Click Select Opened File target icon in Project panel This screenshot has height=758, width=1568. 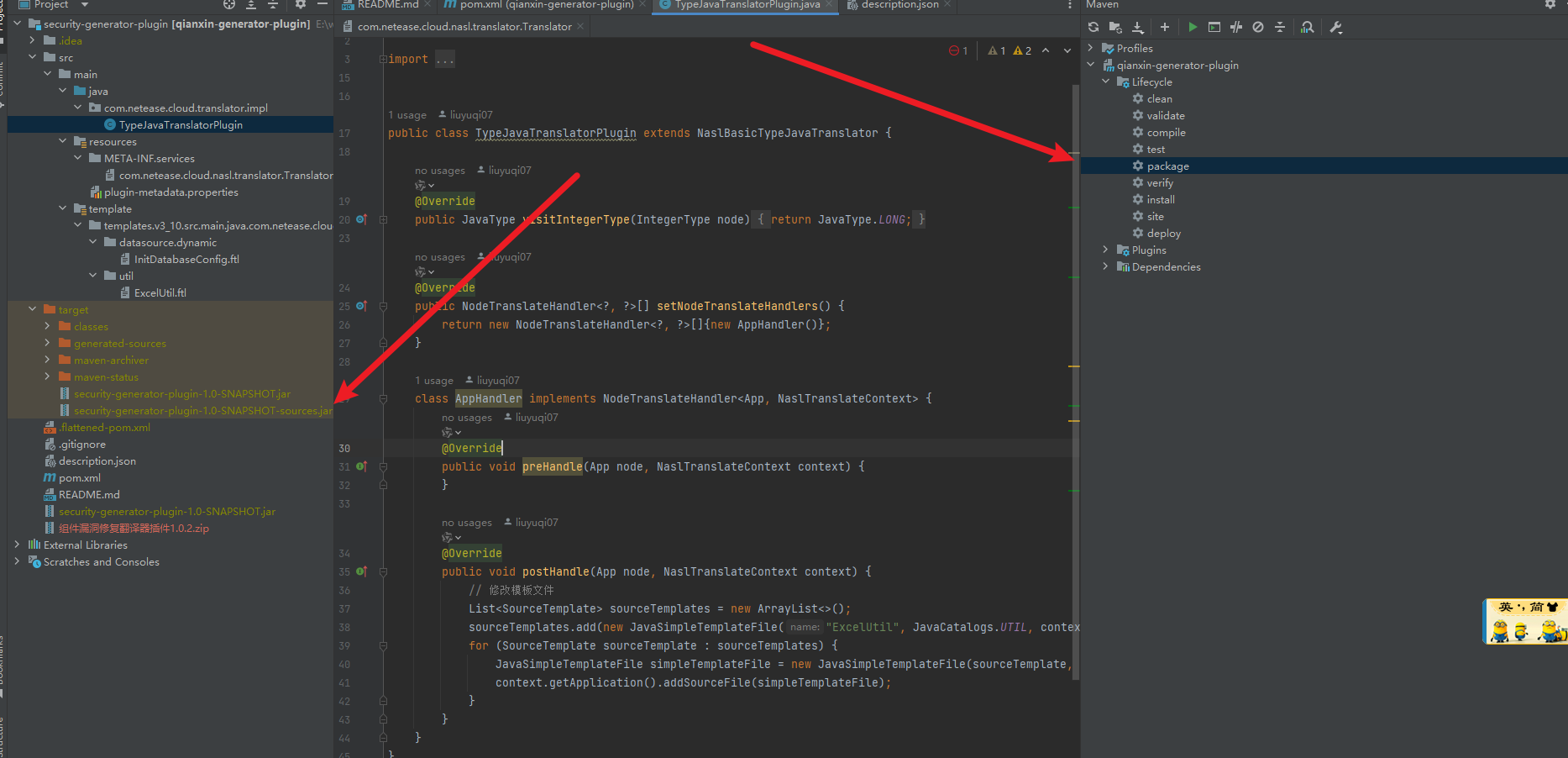click(x=229, y=4)
